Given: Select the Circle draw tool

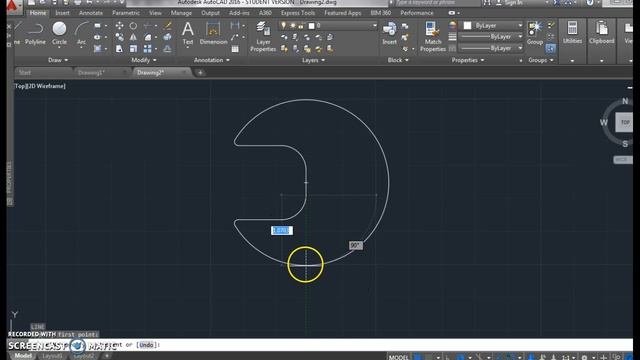Looking at the screenshot, I should [x=59, y=33].
